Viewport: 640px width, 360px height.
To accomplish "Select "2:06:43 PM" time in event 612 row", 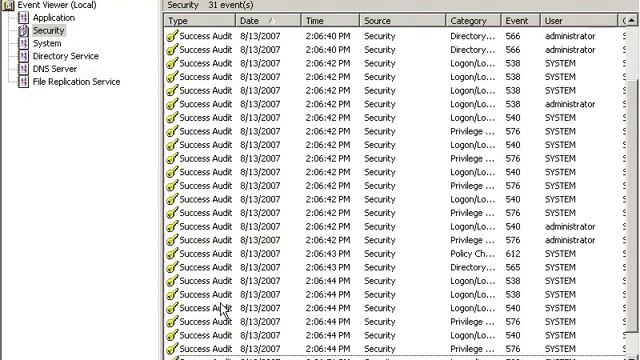I will (328, 253).
